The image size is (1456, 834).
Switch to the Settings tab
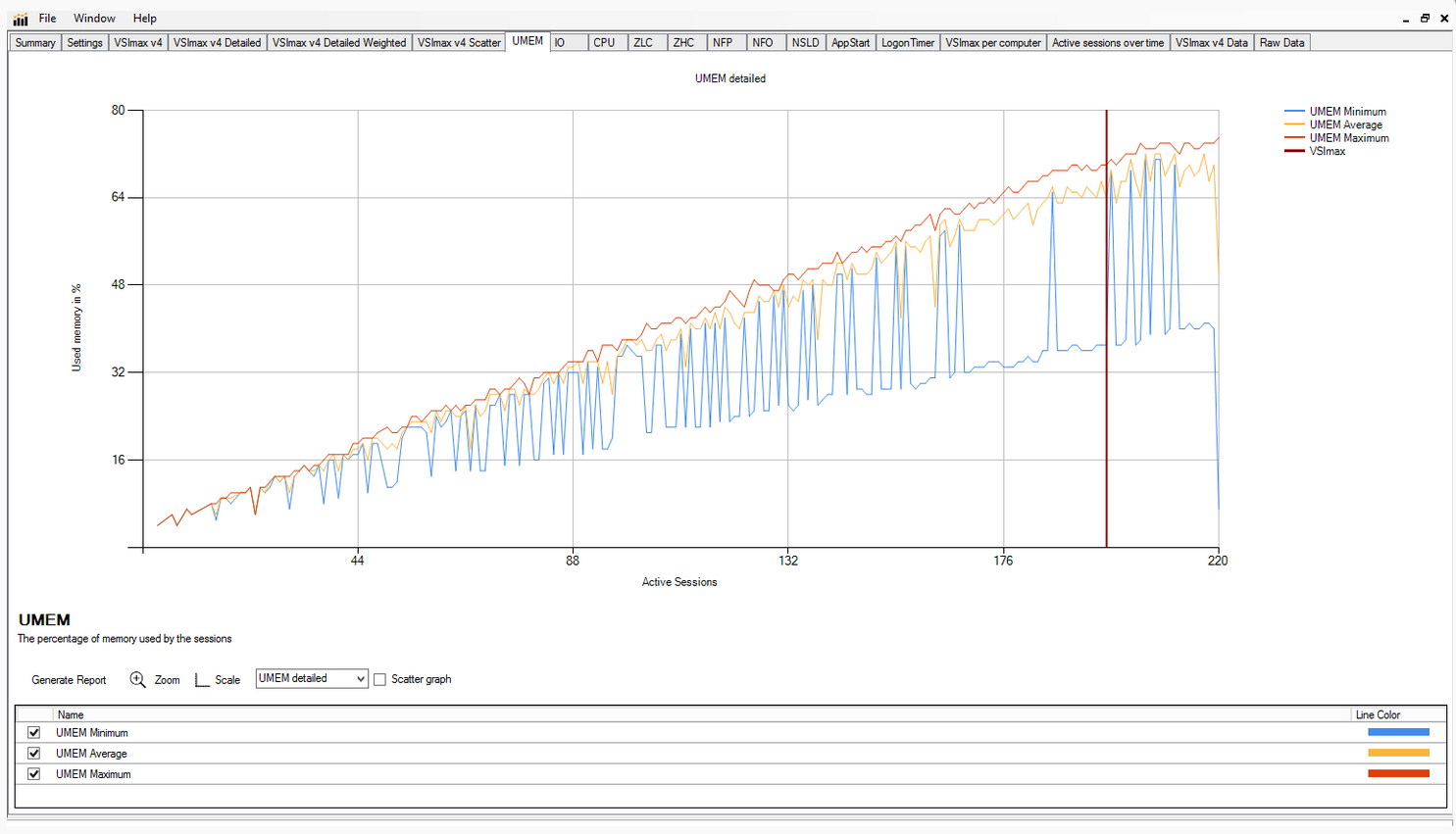[x=84, y=43]
